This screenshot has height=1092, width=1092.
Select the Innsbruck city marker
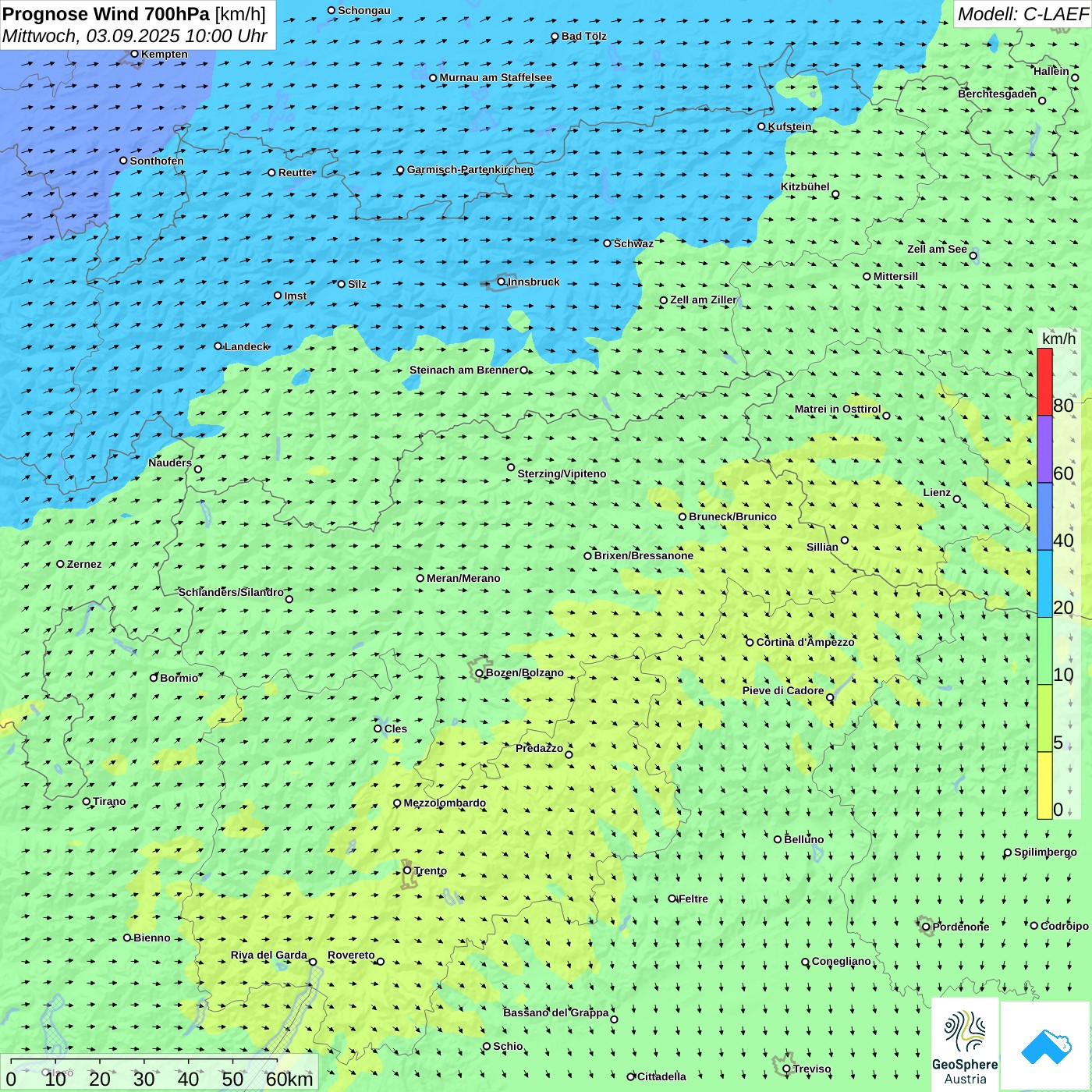click(x=502, y=282)
